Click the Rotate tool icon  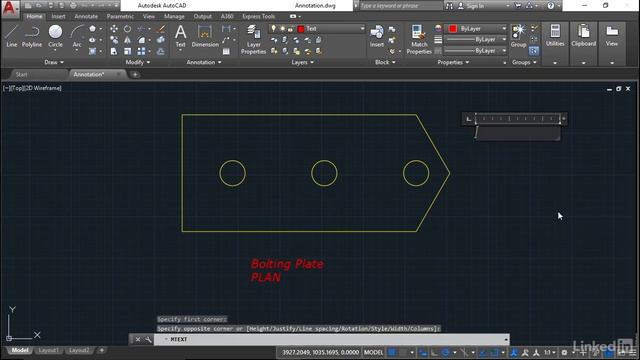pyautogui.click(x=127, y=29)
